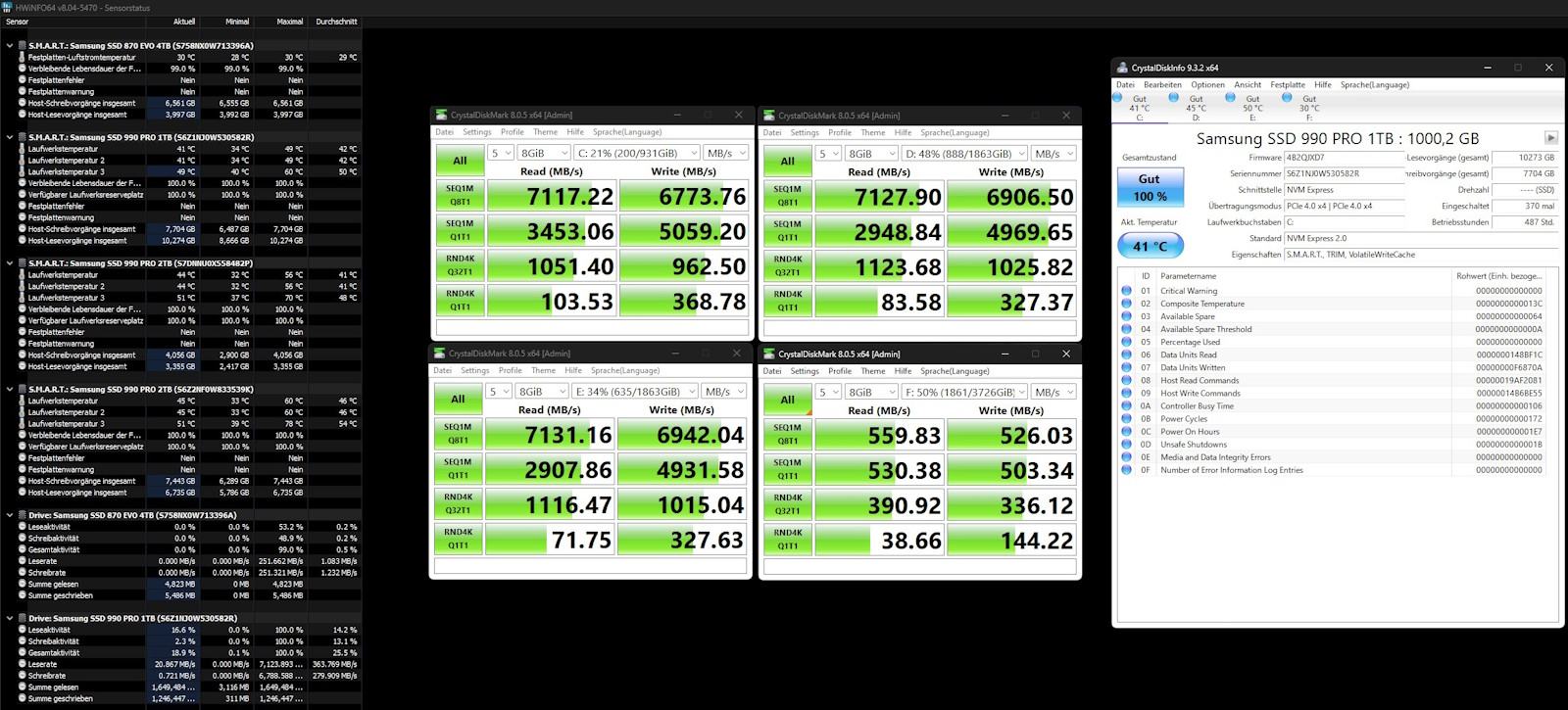Click status orb beside Available Spare Threshold row
Viewport: 1568px width, 710px height.
(x=1126, y=329)
